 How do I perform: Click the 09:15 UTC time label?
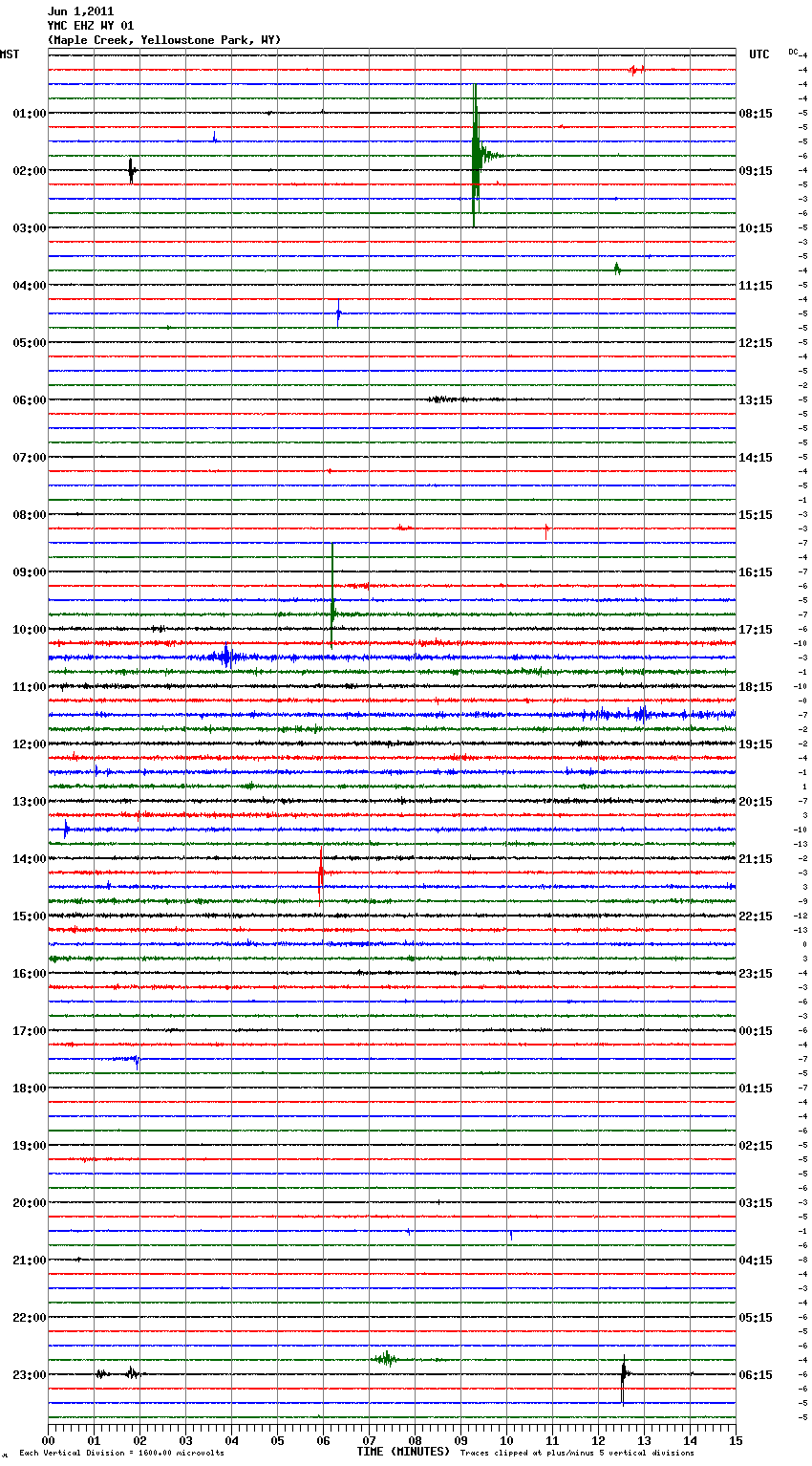click(756, 170)
